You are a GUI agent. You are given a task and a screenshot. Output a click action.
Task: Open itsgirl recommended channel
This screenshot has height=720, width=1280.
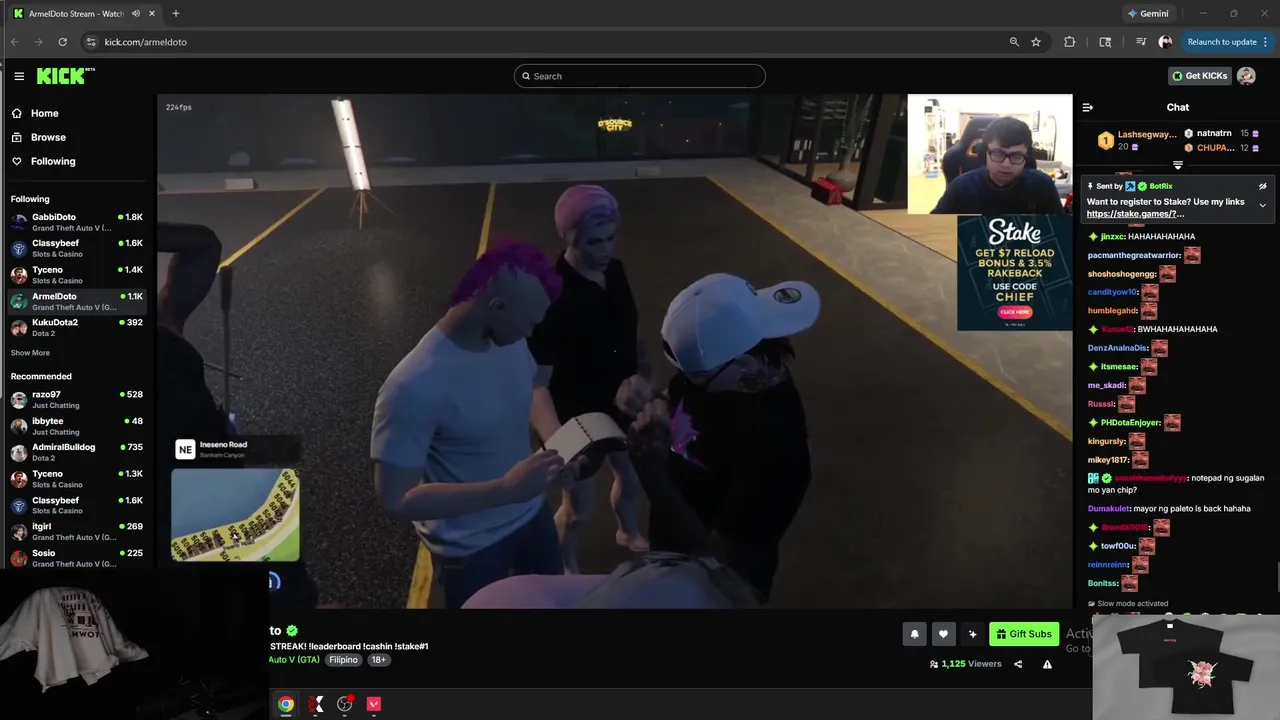(x=77, y=531)
